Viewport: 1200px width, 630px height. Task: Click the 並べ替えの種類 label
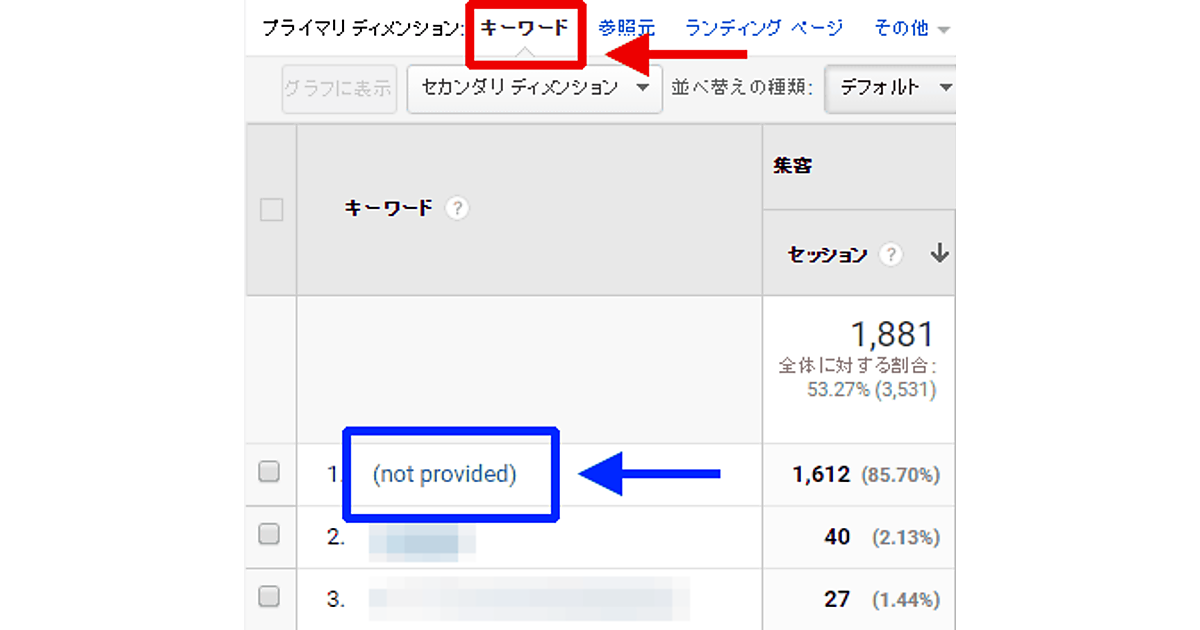click(x=742, y=88)
